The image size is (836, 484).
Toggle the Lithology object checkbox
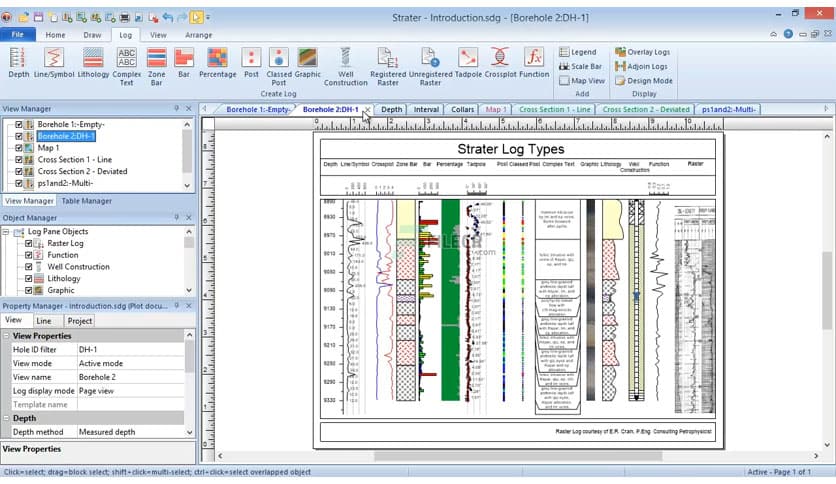(29, 278)
